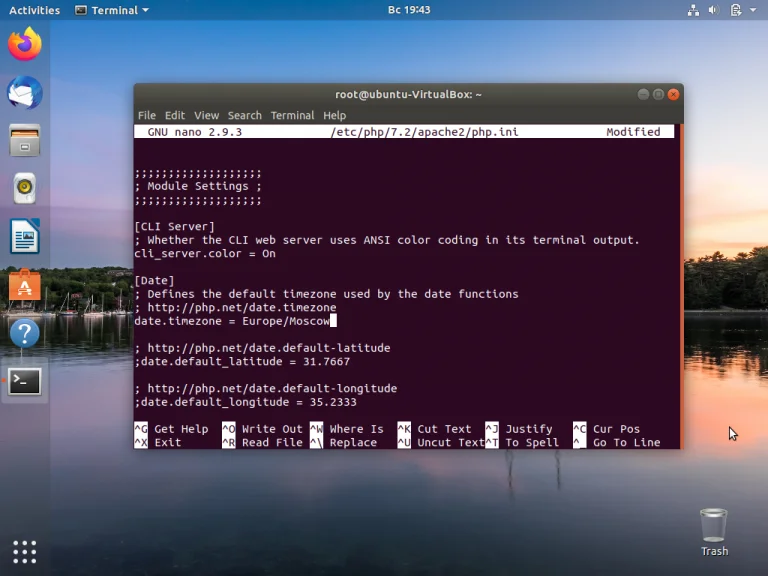Launch LibreOffice Writer from the dock
Viewport: 768px width, 576px height.
point(25,237)
